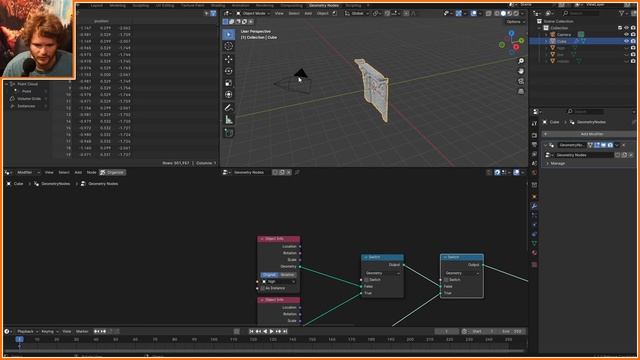Screen dimensions: 640x360
Task: Jump to timeline end button
Action: (x=285, y=331)
